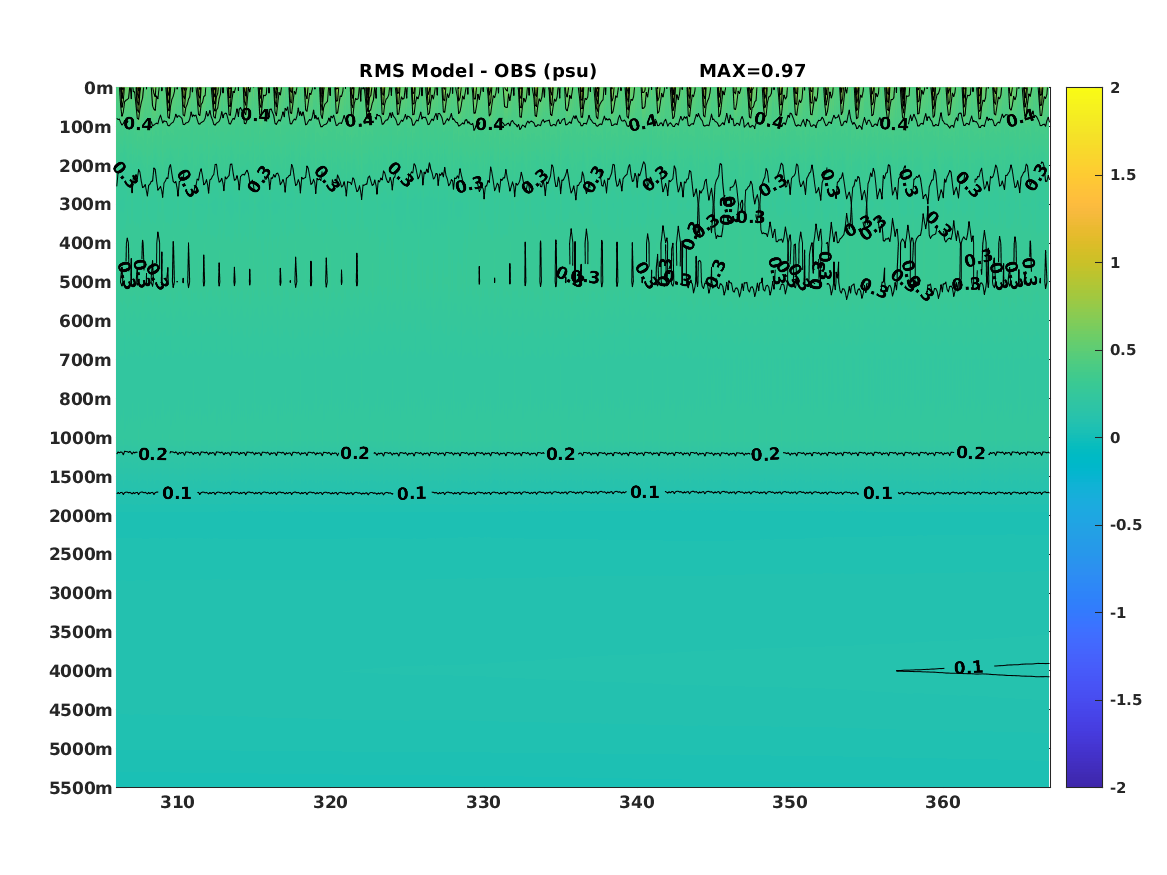This screenshot has width=1167, height=875.
Task: Click the "5000m" depth tick label
Action: pos(81,749)
